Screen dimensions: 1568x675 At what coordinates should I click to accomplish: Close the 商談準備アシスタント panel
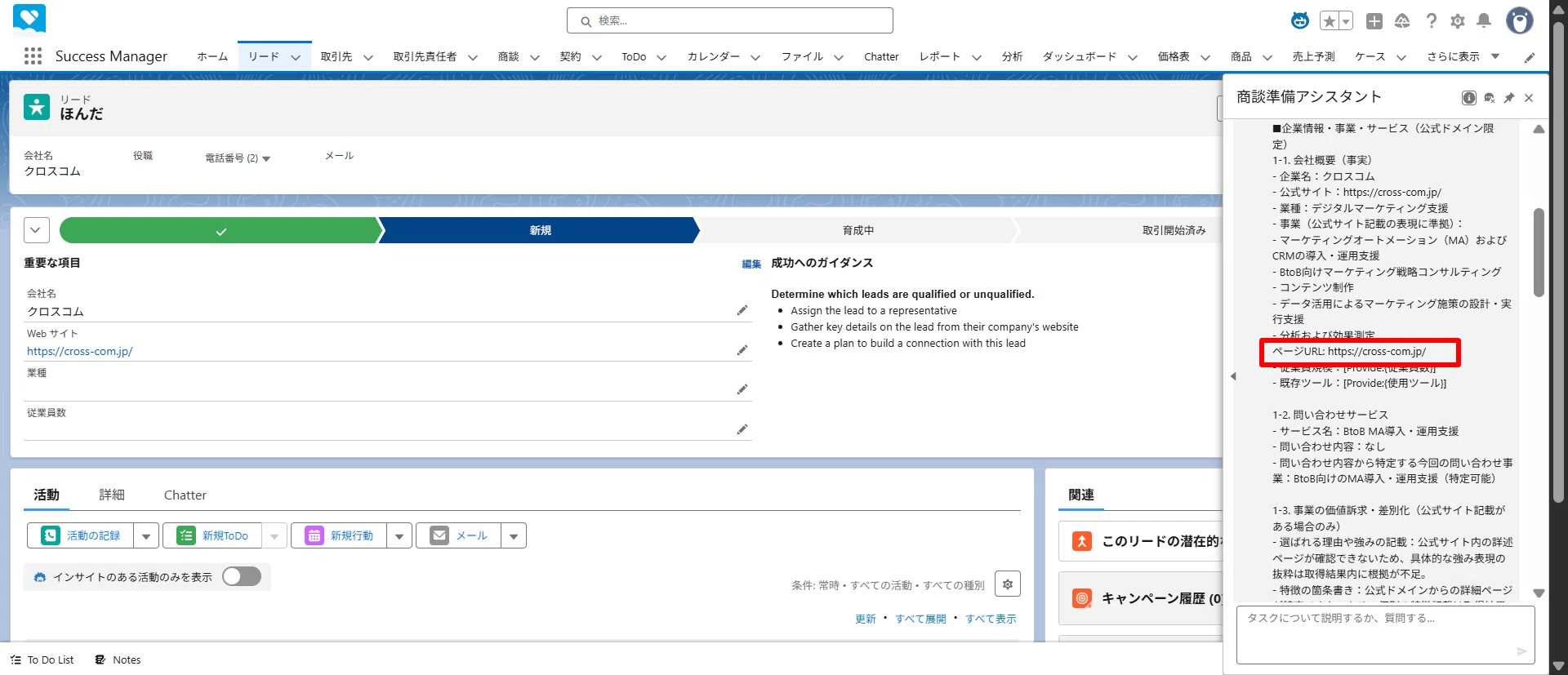(x=1529, y=98)
